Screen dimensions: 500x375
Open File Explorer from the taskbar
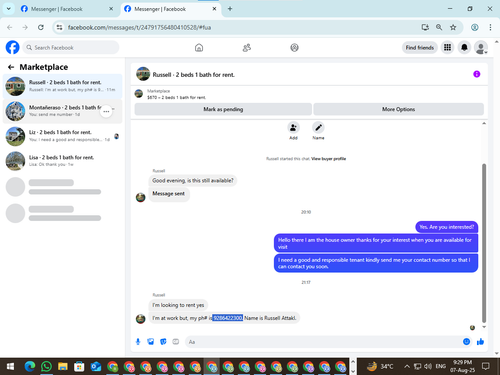(x=63, y=367)
